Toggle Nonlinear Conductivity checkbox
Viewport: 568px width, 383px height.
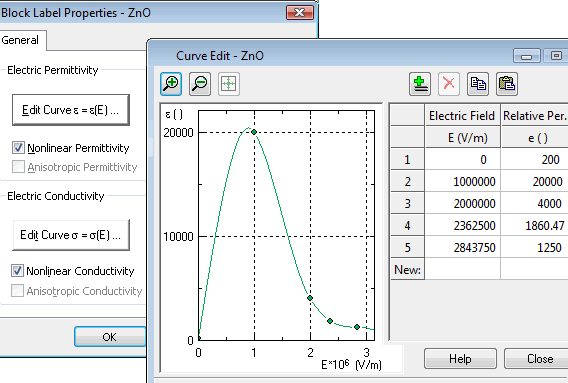tap(17, 271)
